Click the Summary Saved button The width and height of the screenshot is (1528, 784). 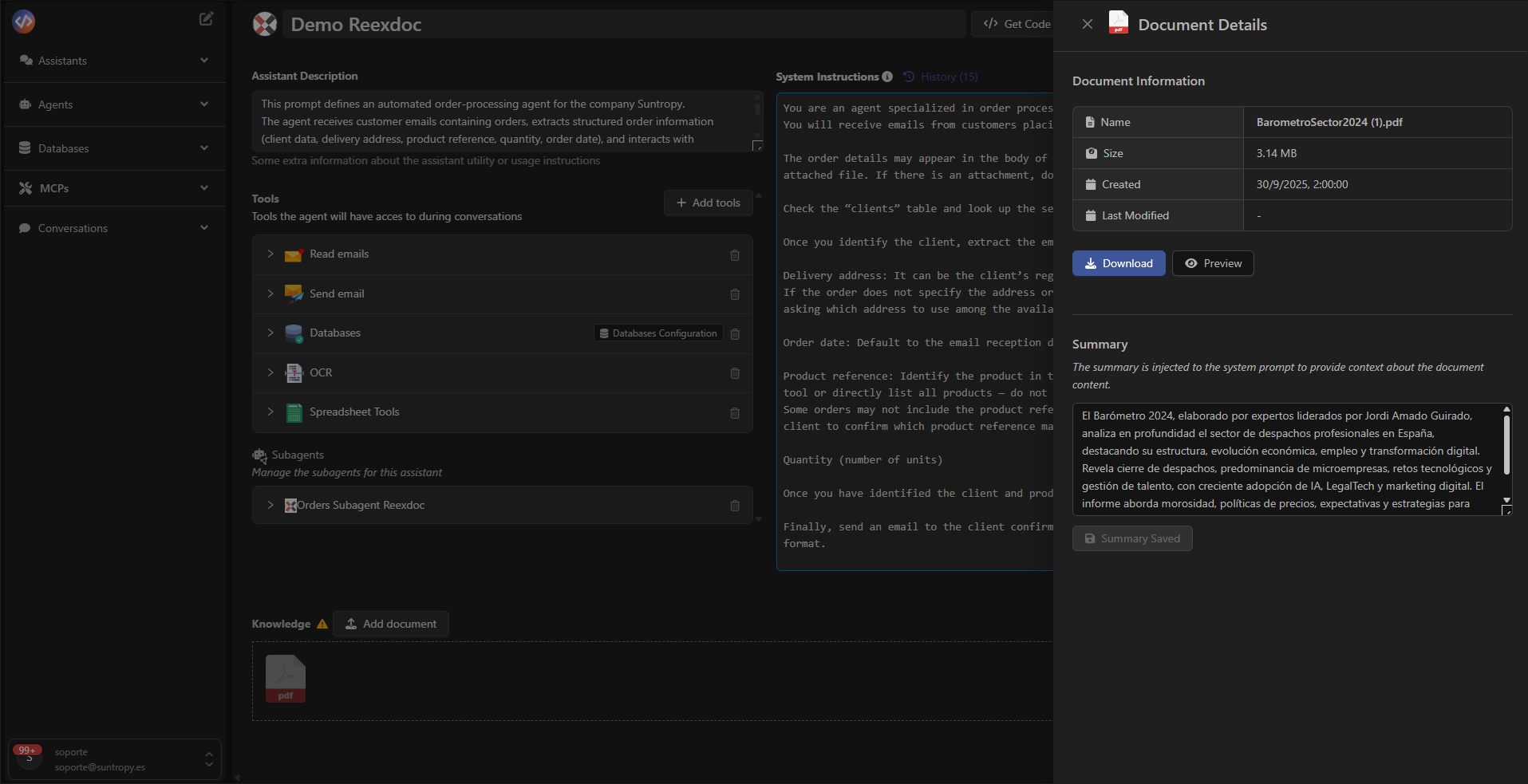point(1132,538)
